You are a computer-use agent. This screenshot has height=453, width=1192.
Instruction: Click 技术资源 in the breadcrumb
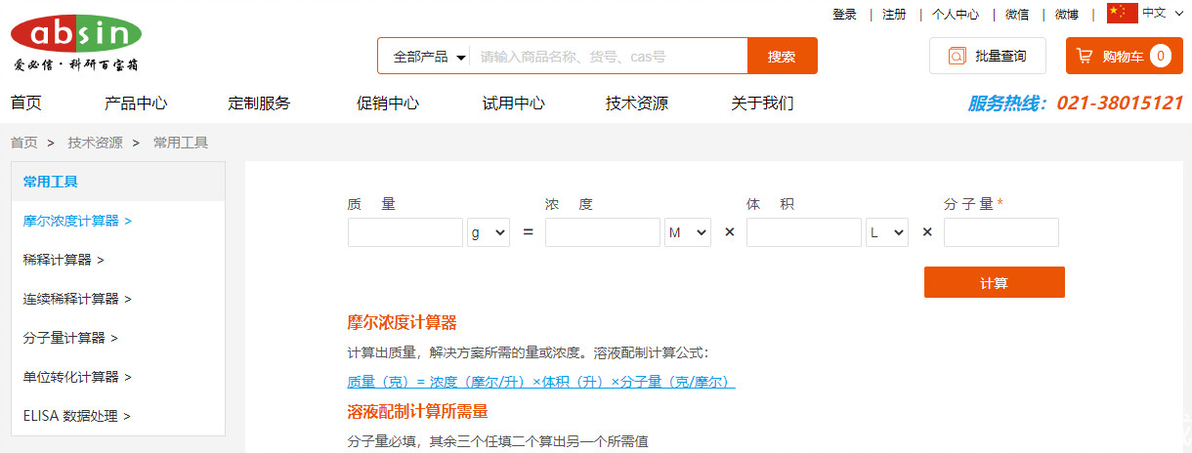(95, 142)
